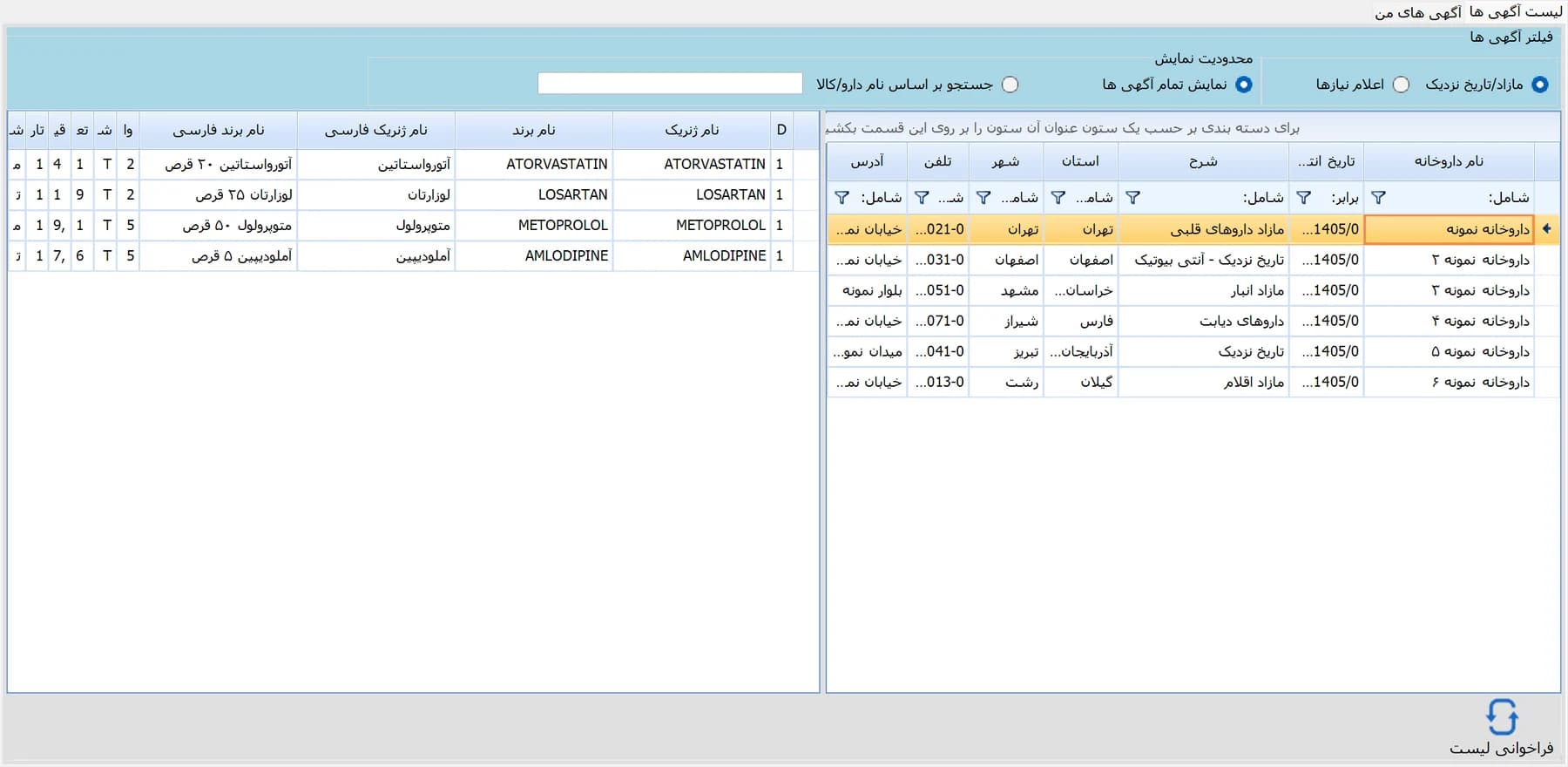
Task: Open filter icon for city (شهر) column
Action: coord(983,198)
